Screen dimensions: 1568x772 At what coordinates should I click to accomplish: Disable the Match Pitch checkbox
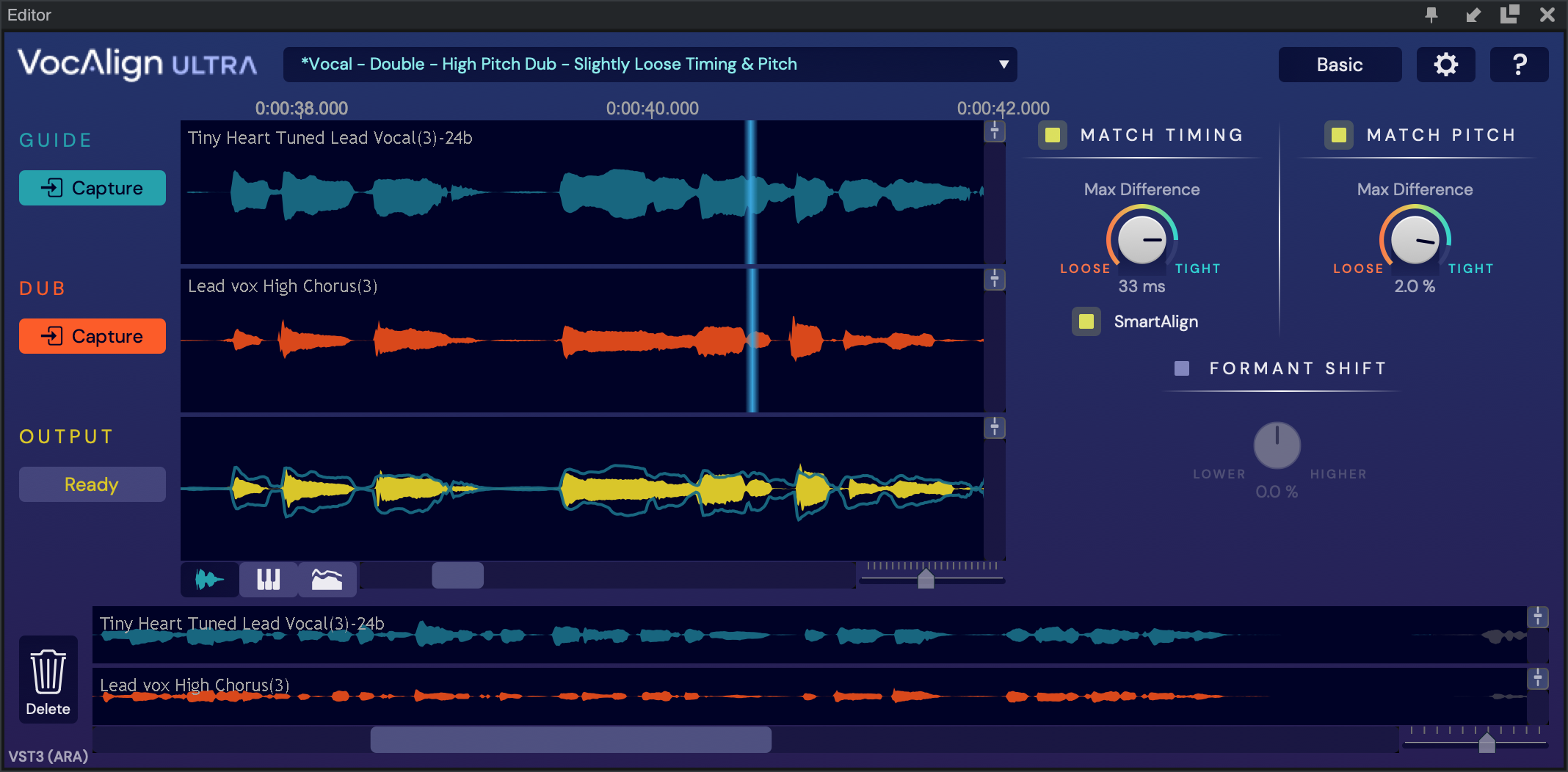pos(1339,135)
